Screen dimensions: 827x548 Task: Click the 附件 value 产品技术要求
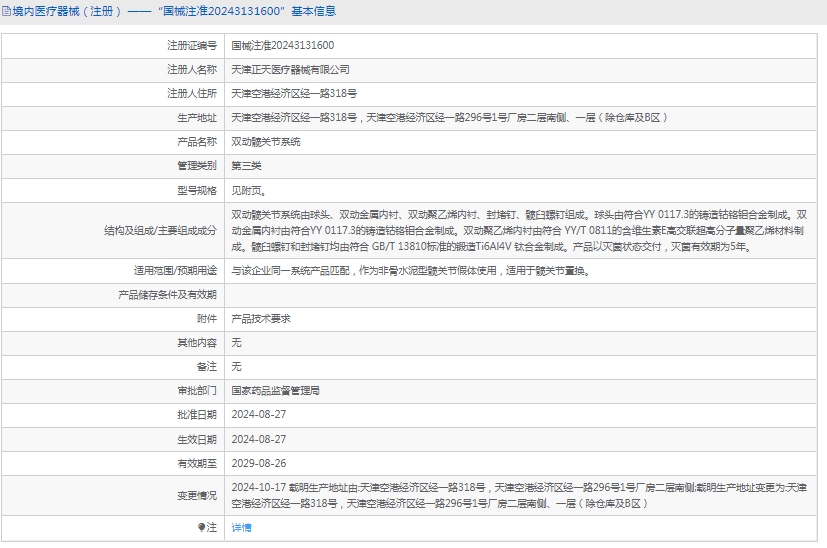[x=260, y=319]
